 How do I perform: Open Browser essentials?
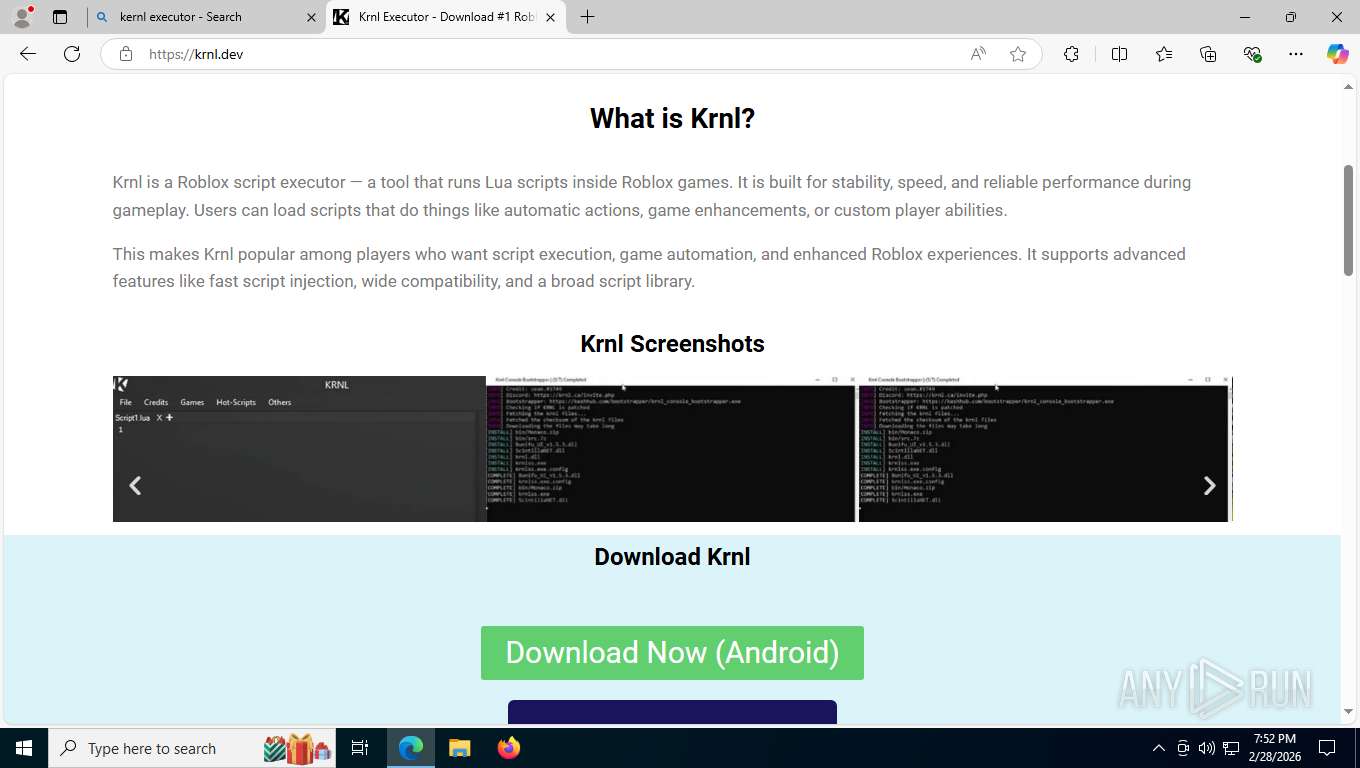tap(1252, 54)
